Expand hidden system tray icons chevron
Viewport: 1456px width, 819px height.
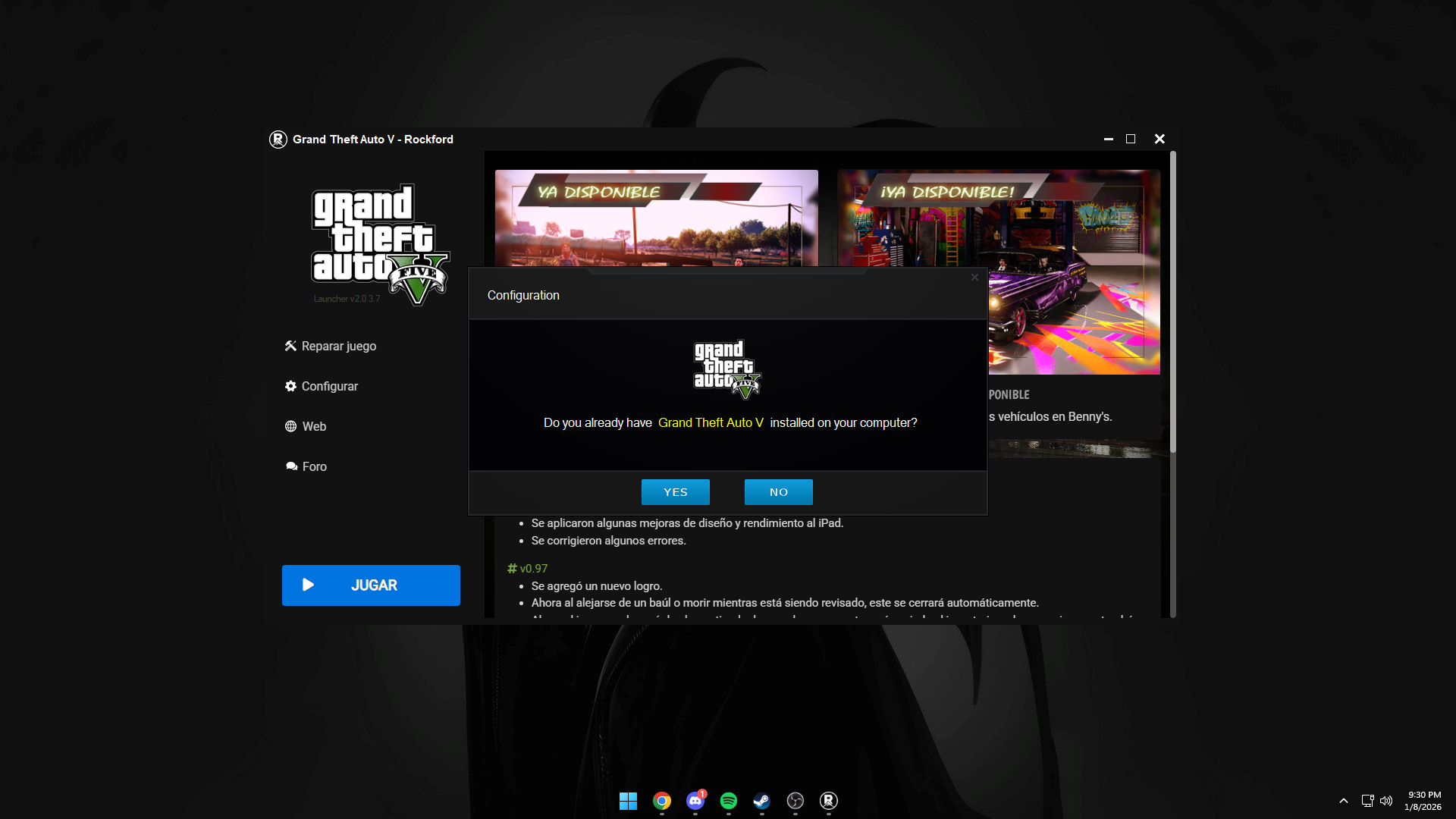click(x=1344, y=801)
